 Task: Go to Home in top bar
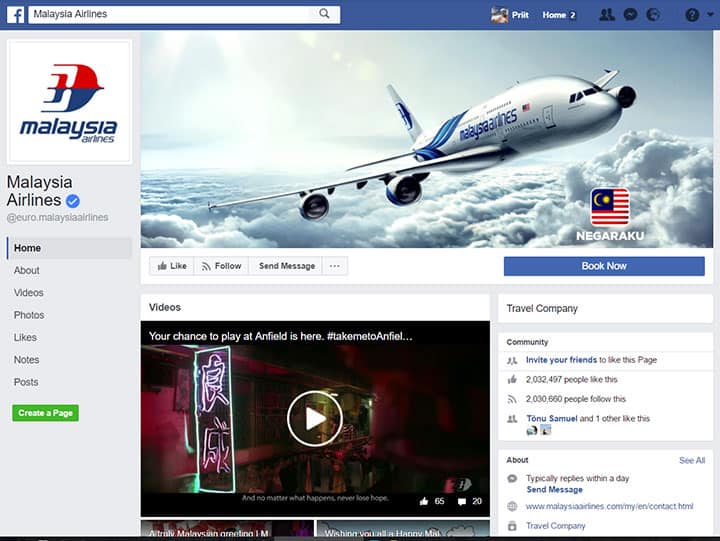tap(554, 15)
